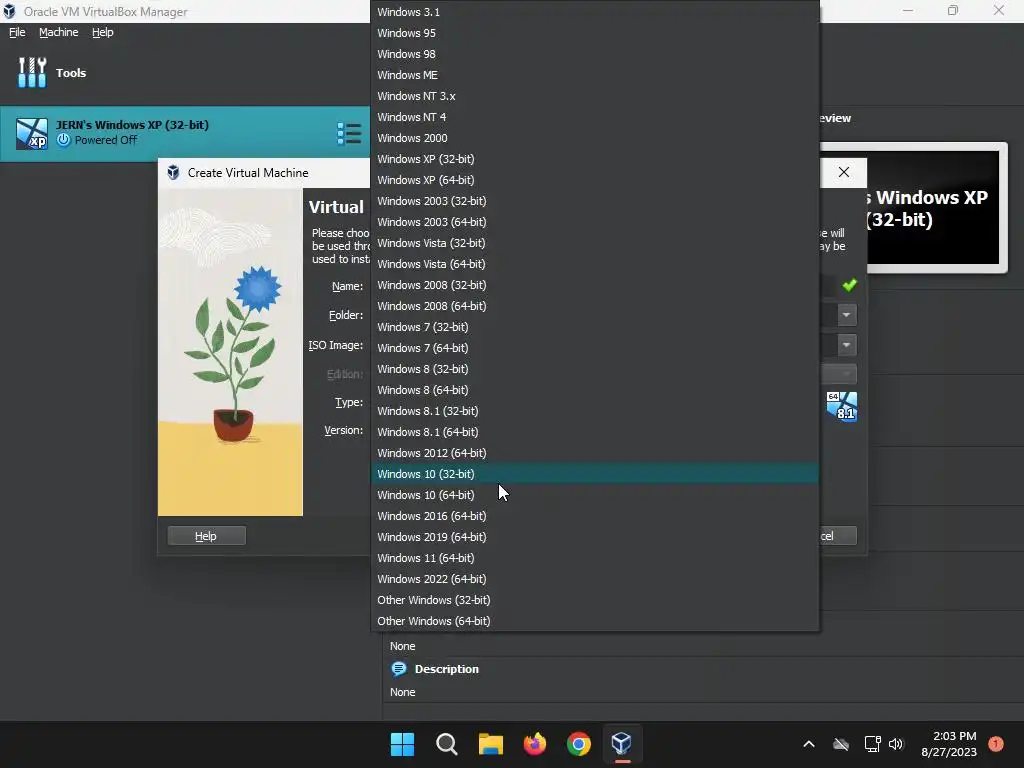Select Windows 10 (64-bit) entry
Viewport: 1024px width, 768px height.
point(595,495)
